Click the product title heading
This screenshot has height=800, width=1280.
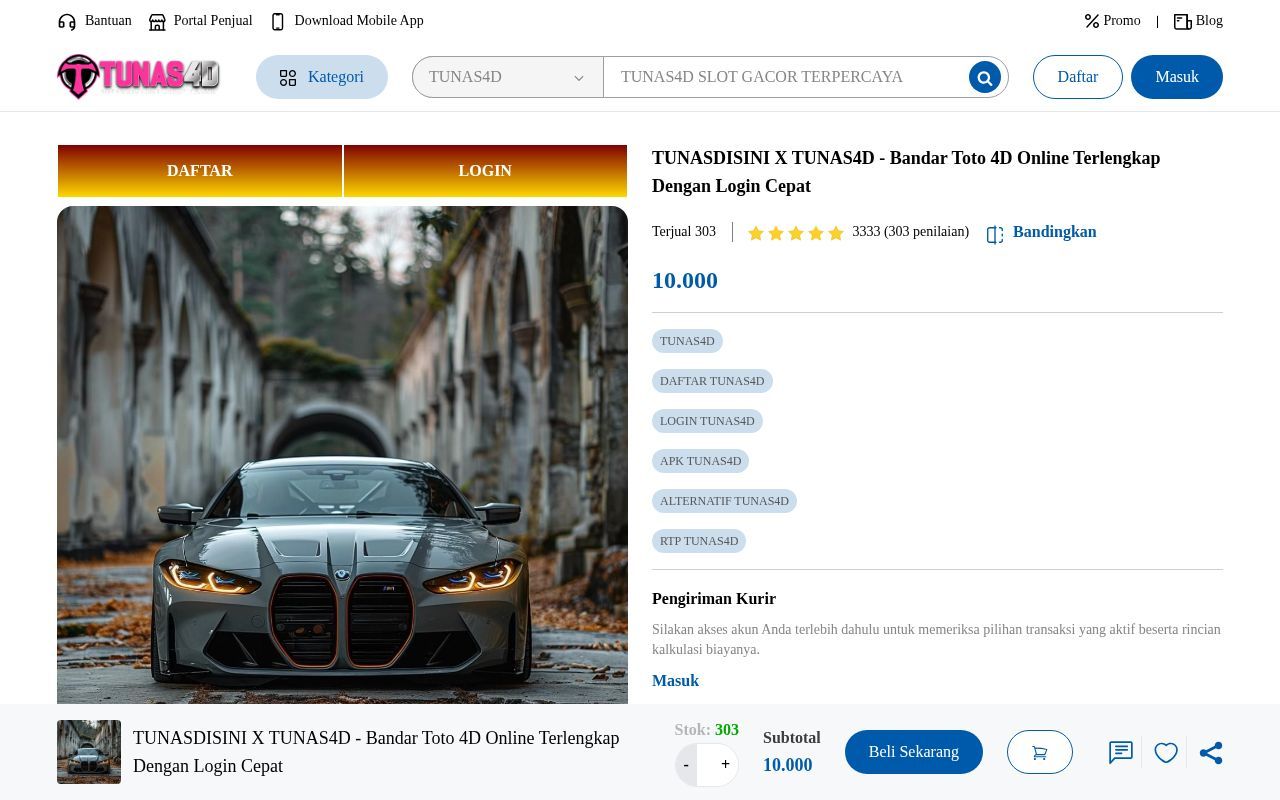pos(906,172)
